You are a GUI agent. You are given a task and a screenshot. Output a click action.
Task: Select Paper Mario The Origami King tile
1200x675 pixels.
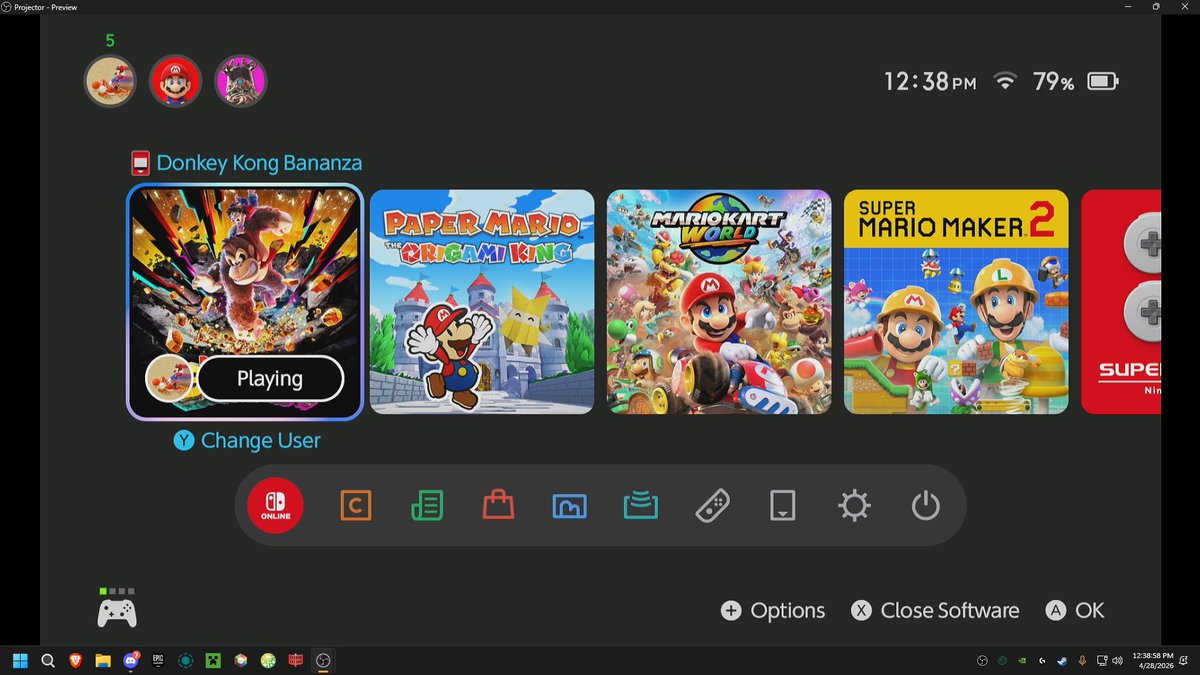coord(482,302)
